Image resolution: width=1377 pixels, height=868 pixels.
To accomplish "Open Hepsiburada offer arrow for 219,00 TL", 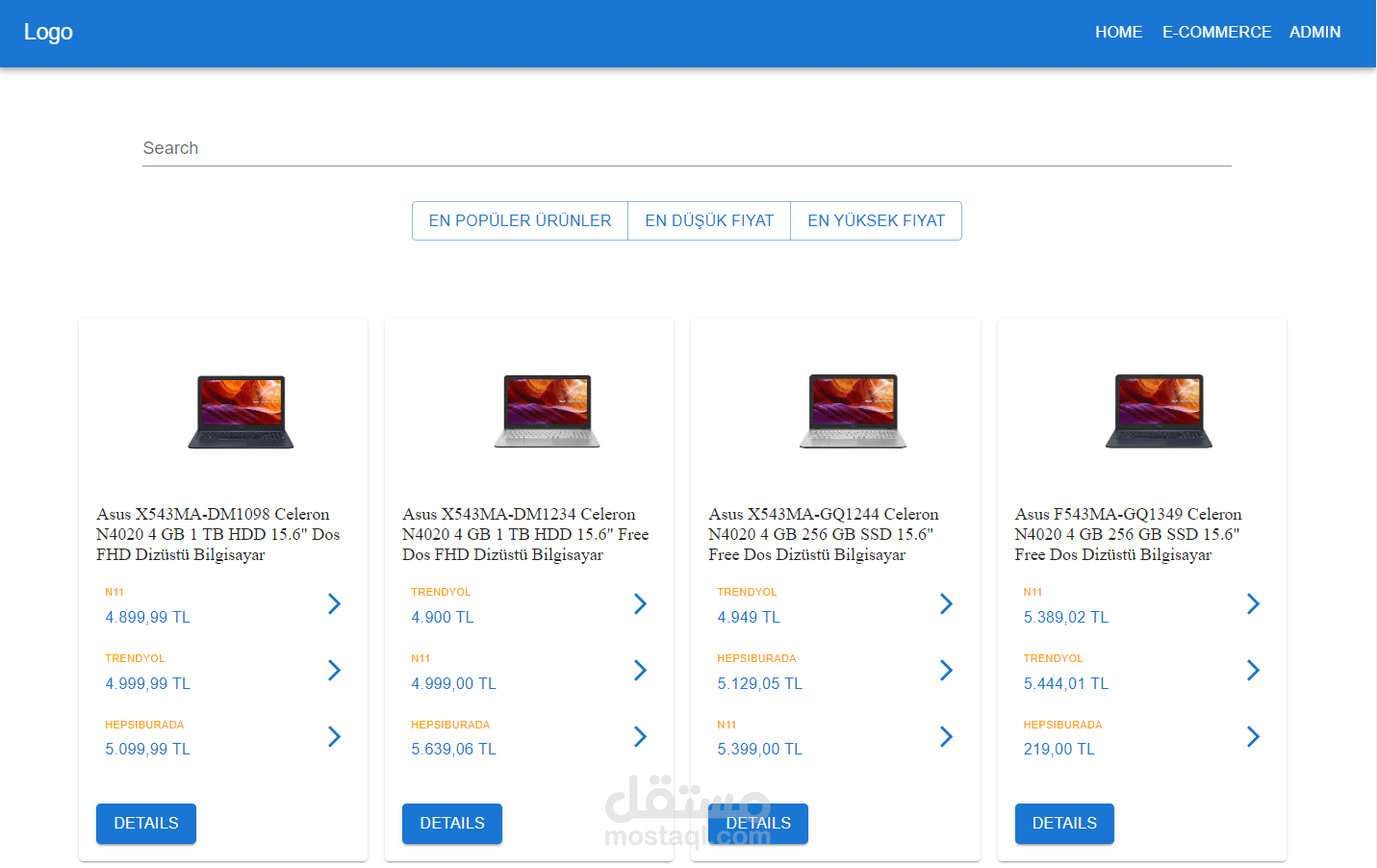I will click(x=1253, y=737).
